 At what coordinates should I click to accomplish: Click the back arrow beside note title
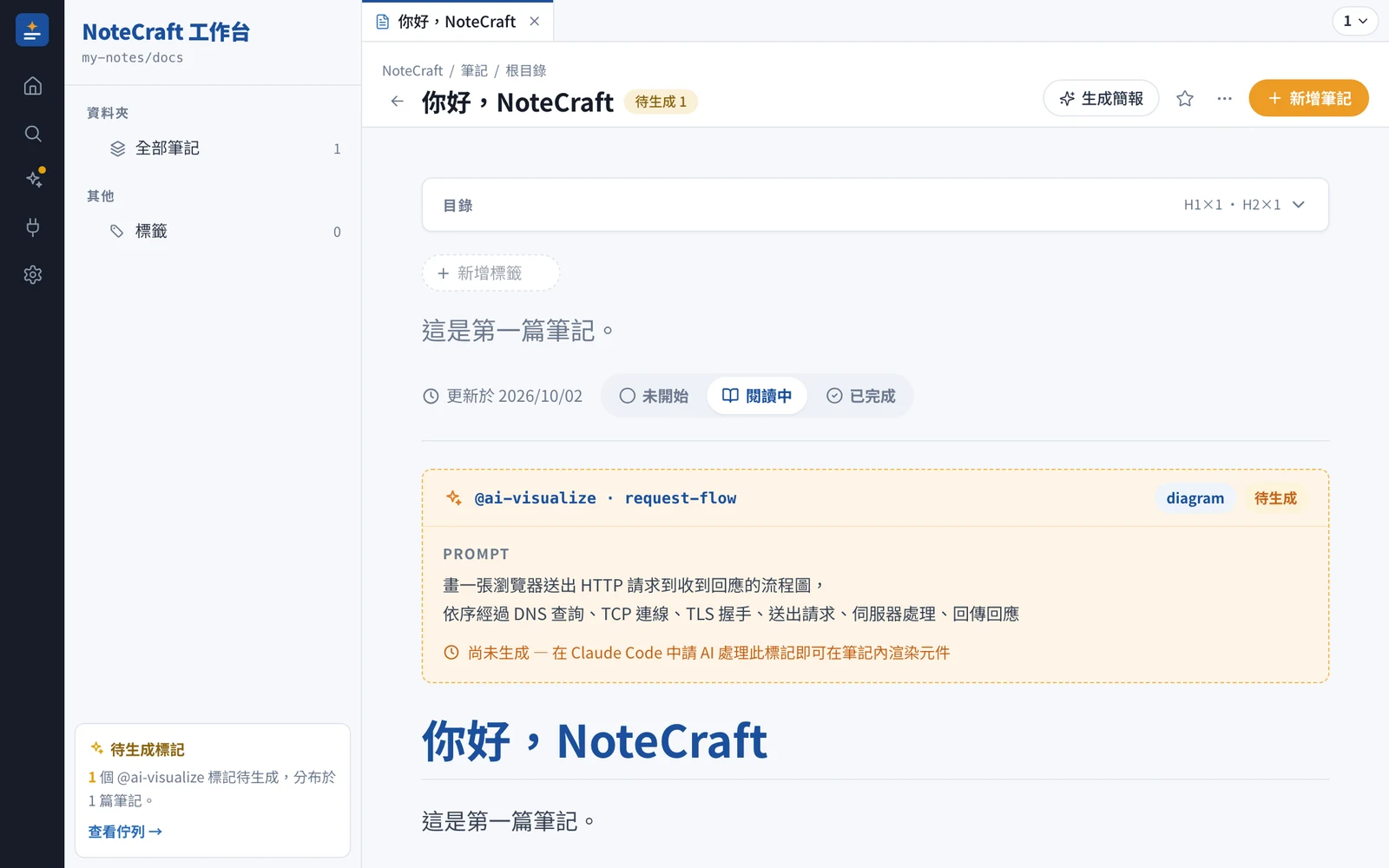(x=398, y=102)
